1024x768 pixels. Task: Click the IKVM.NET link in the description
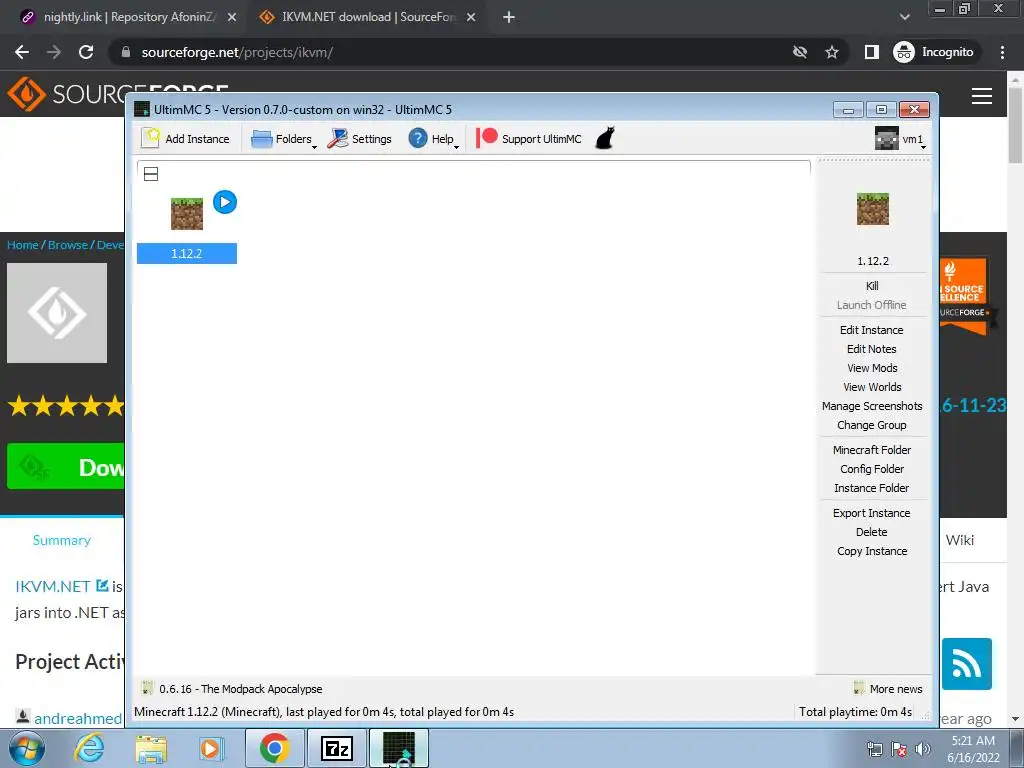click(52, 586)
